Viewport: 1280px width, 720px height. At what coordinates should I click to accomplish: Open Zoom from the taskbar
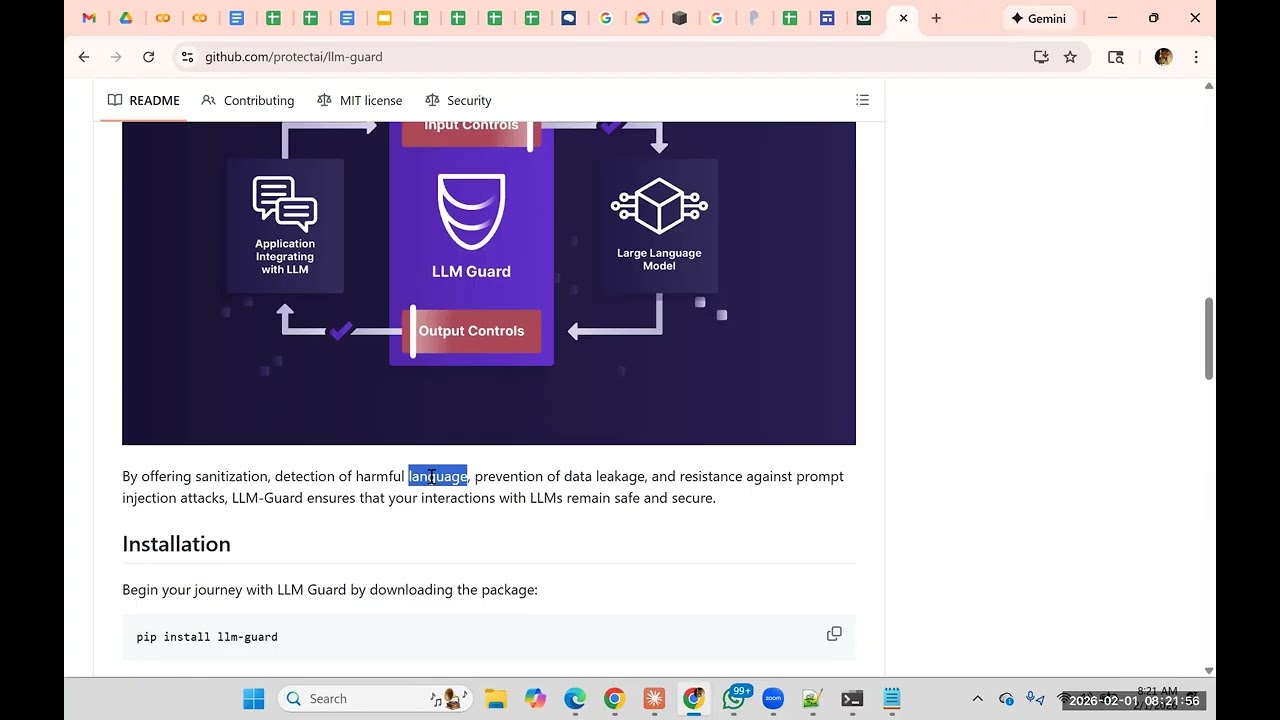click(773, 699)
